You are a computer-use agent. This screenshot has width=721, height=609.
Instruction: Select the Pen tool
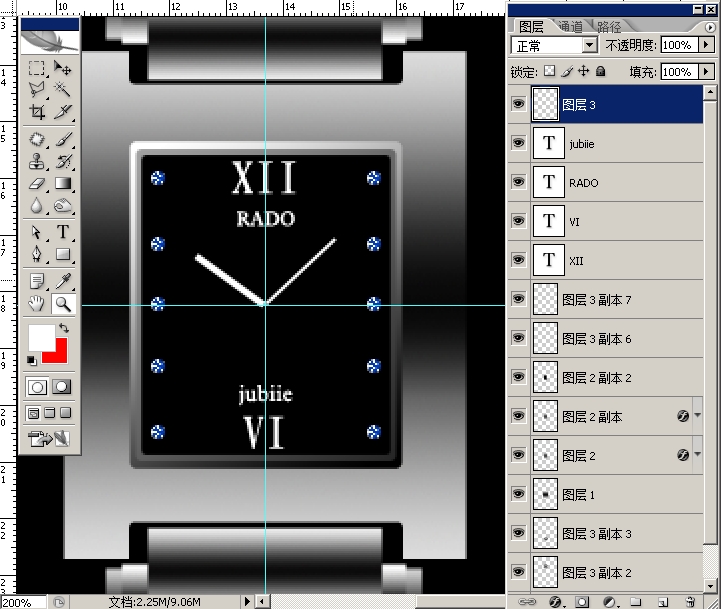(x=37, y=253)
